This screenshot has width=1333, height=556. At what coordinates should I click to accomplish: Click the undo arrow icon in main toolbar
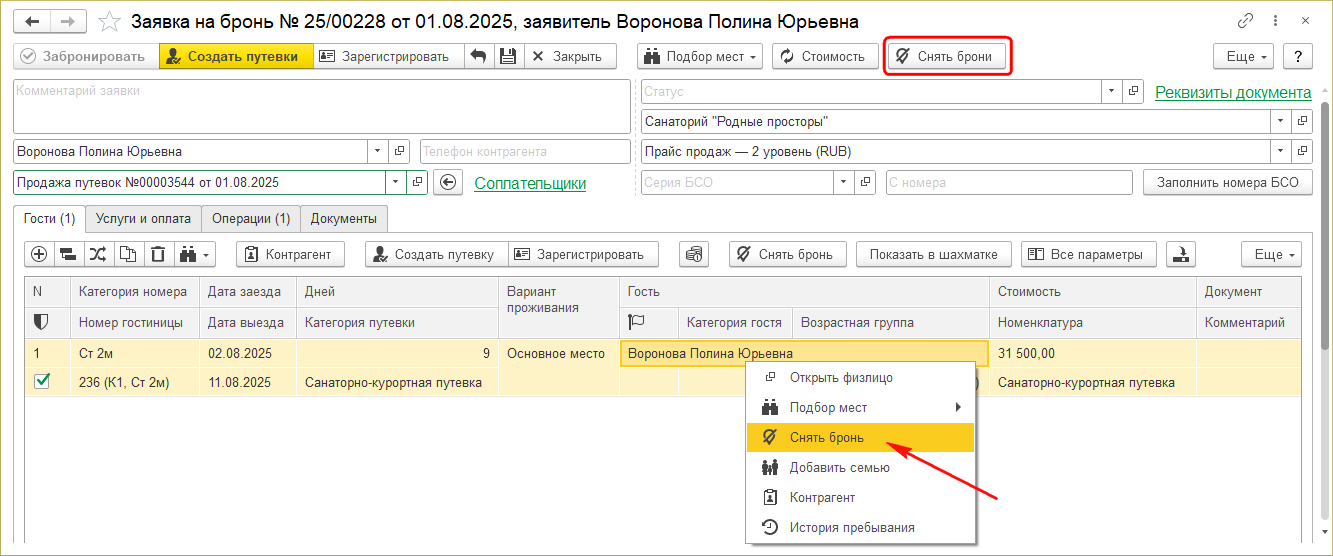[x=478, y=57]
